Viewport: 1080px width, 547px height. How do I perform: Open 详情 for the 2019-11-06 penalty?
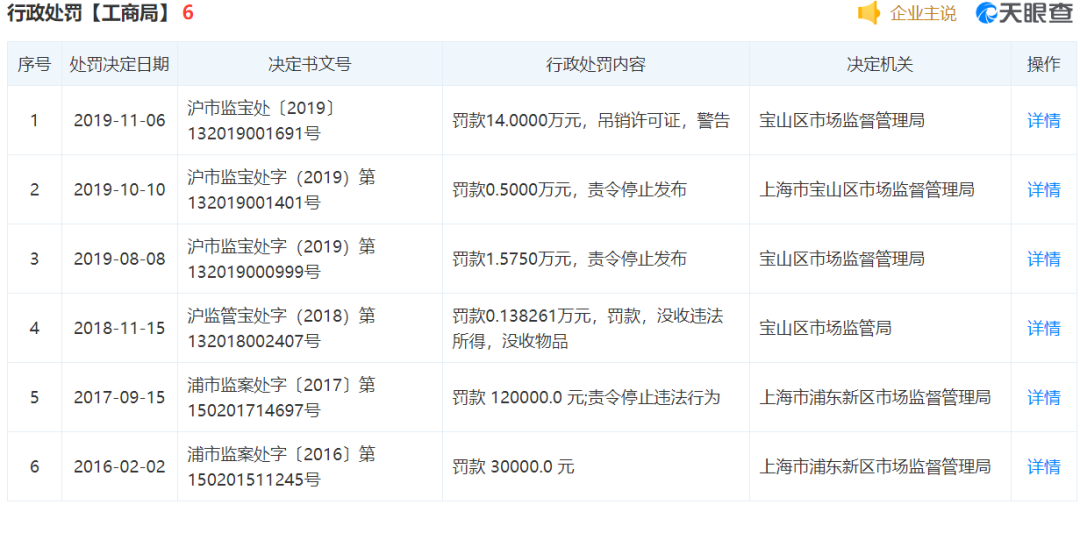pos(1043,120)
